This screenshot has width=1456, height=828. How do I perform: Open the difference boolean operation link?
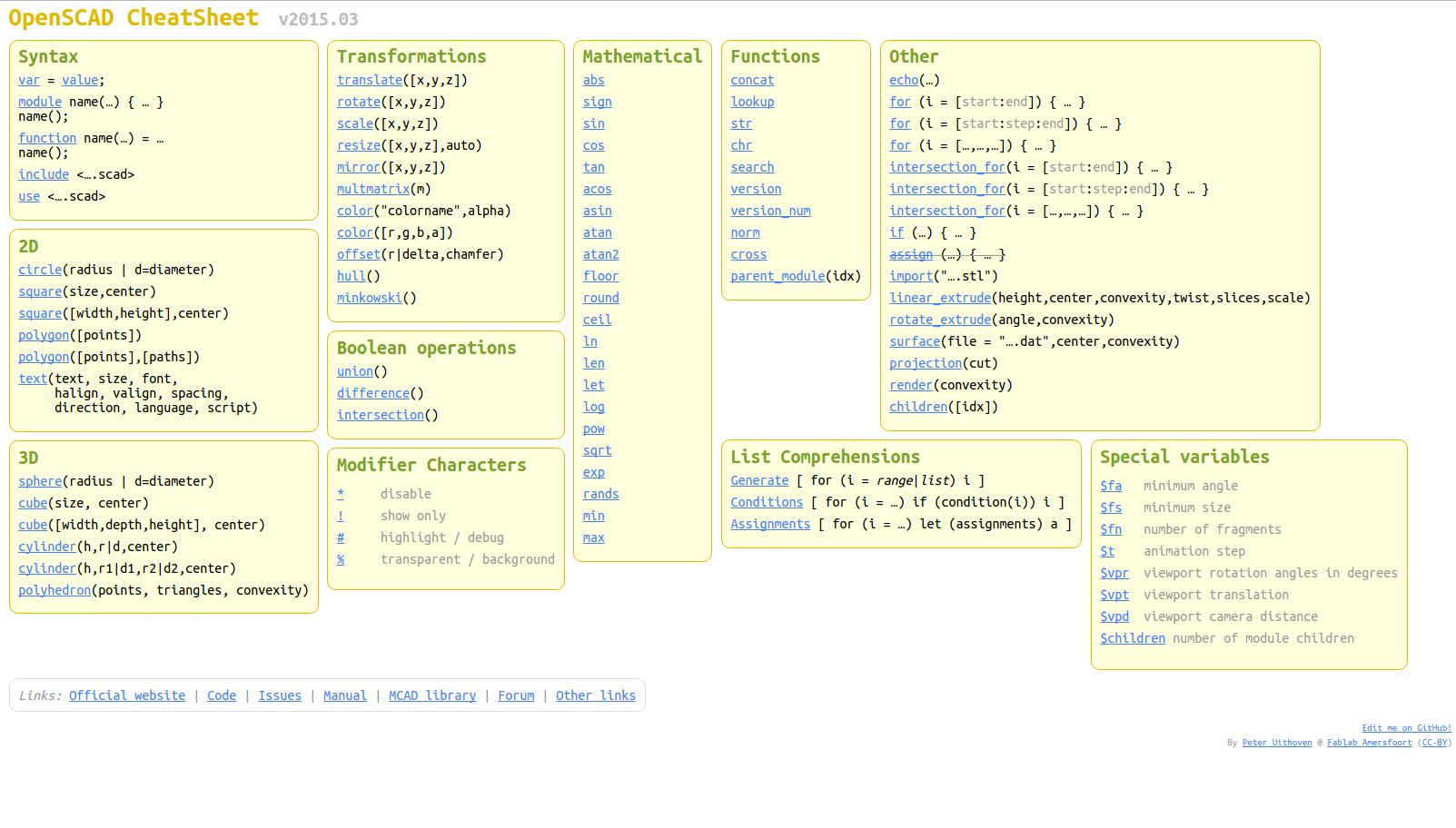pyautogui.click(x=372, y=393)
